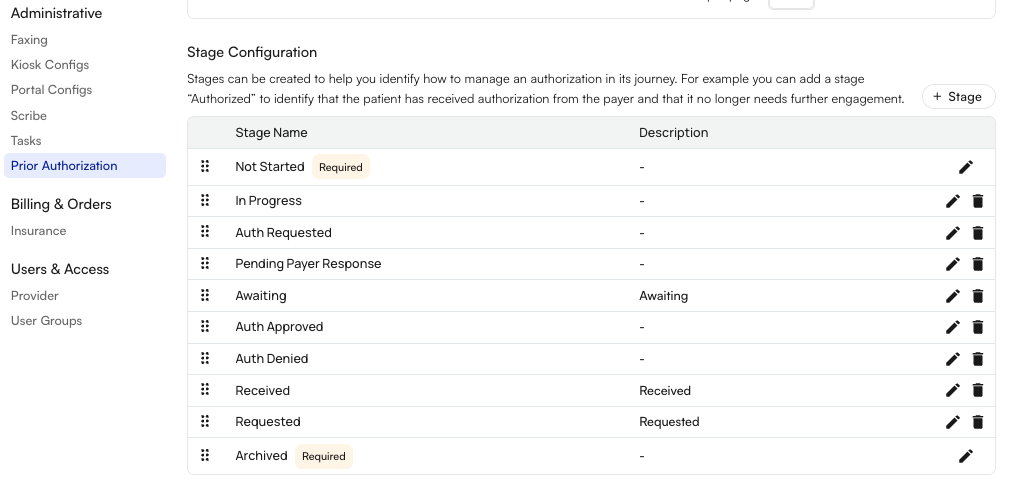Open Kiosk Configs in sidebar
The height and width of the screenshot is (484, 1015).
[50, 65]
